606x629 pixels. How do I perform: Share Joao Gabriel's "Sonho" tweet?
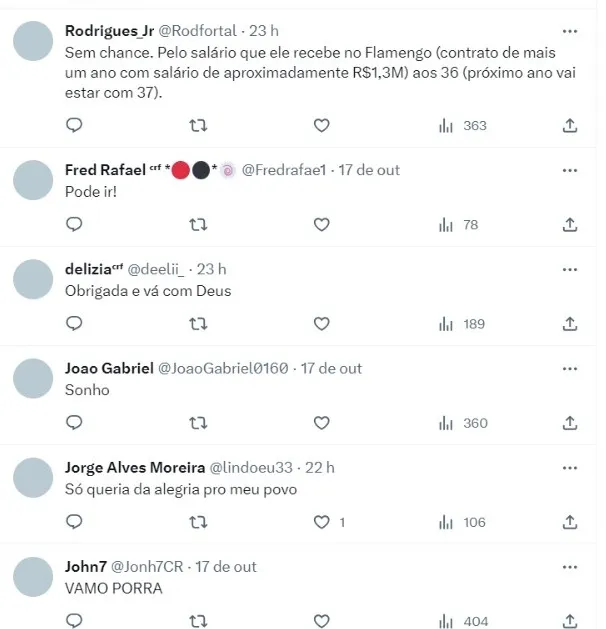pyautogui.click(x=570, y=423)
